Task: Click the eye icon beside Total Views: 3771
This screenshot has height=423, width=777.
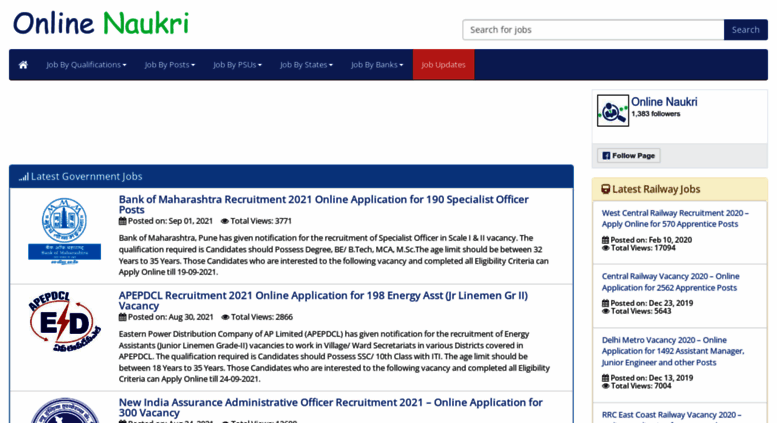Action: coord(224,221)
